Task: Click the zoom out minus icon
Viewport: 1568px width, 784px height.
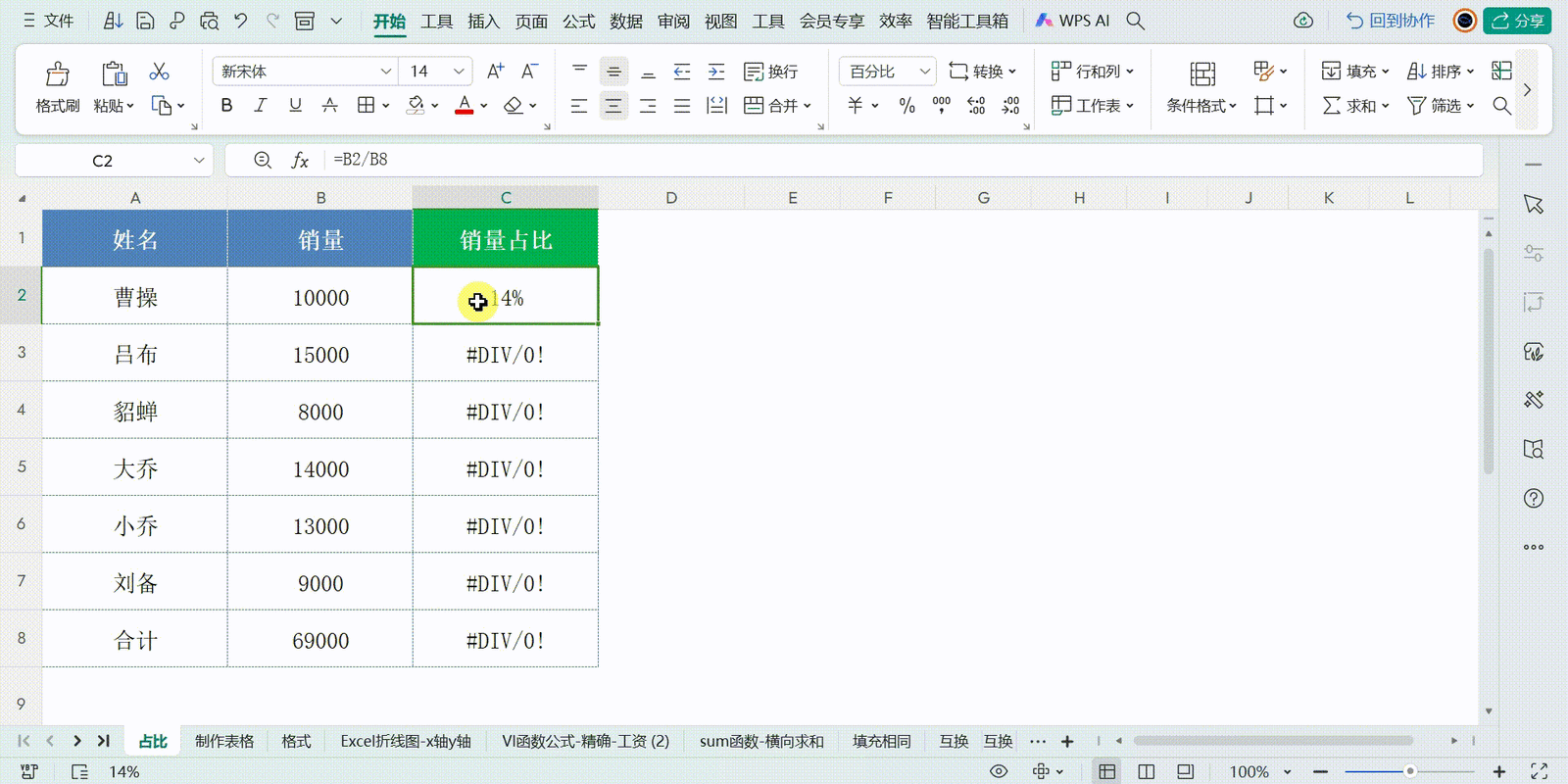Action: (1320, 771)
